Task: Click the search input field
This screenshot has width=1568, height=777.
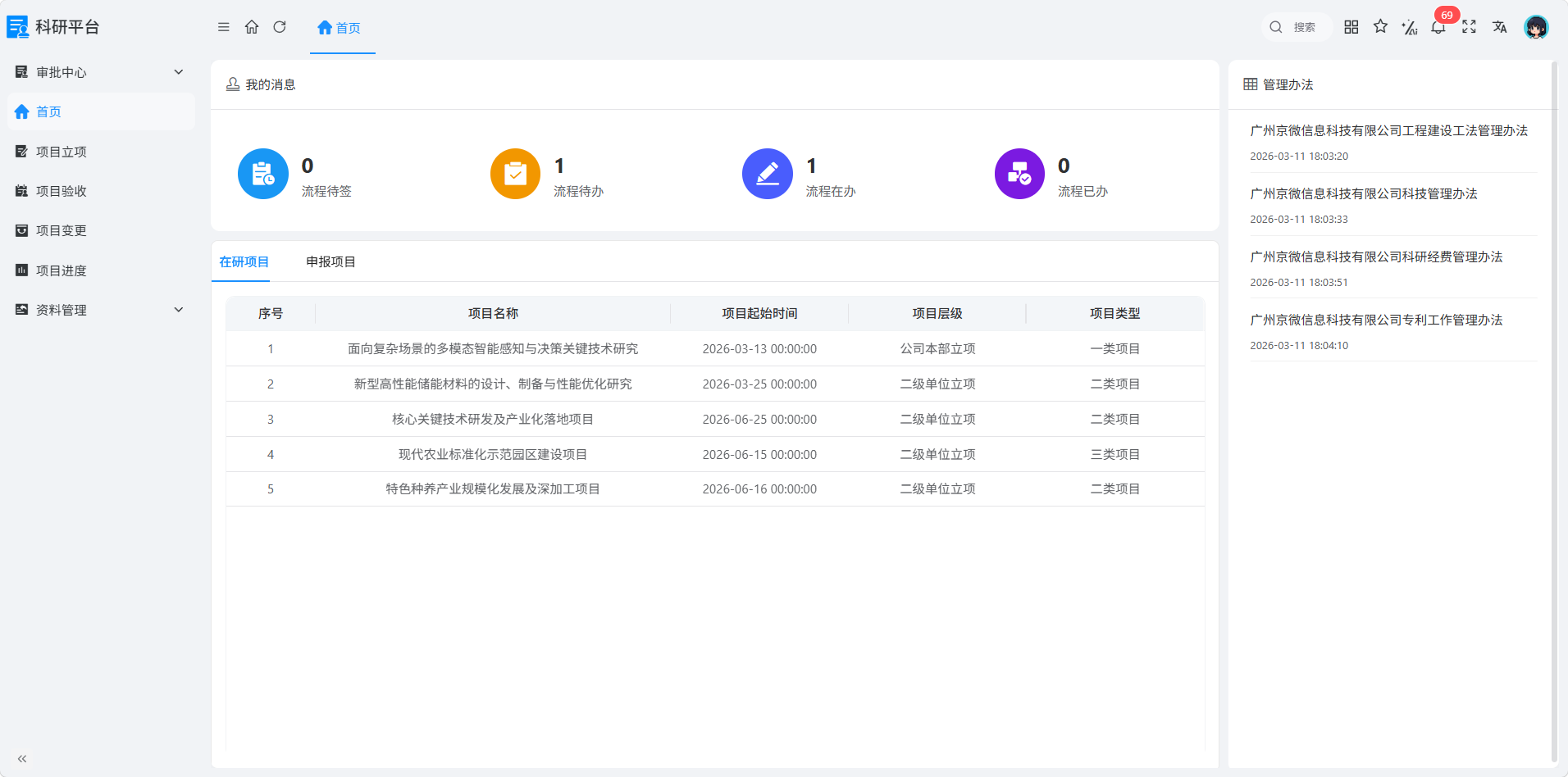Action: tap(1297, 27)
